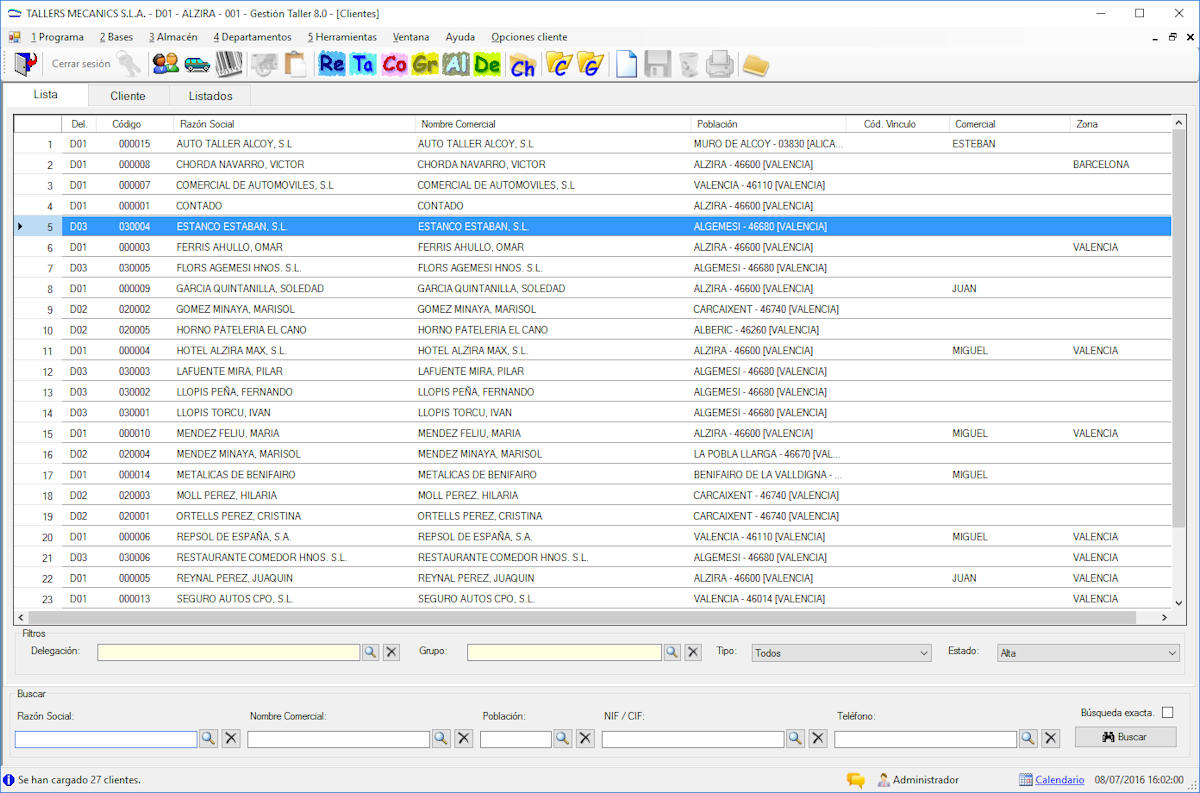Screen dimensions: 1200x793
Task: Switch to the Listados tab
Action: (210, 96)
